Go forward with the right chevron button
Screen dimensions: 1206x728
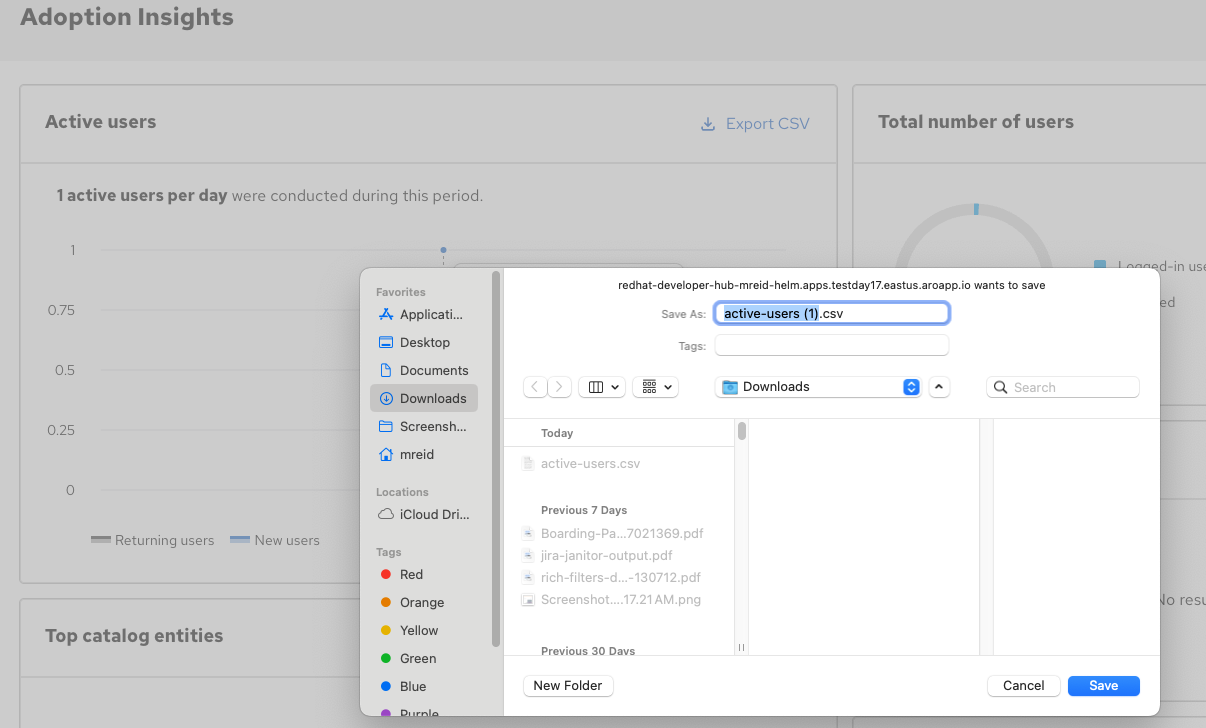tap(560, 387)
